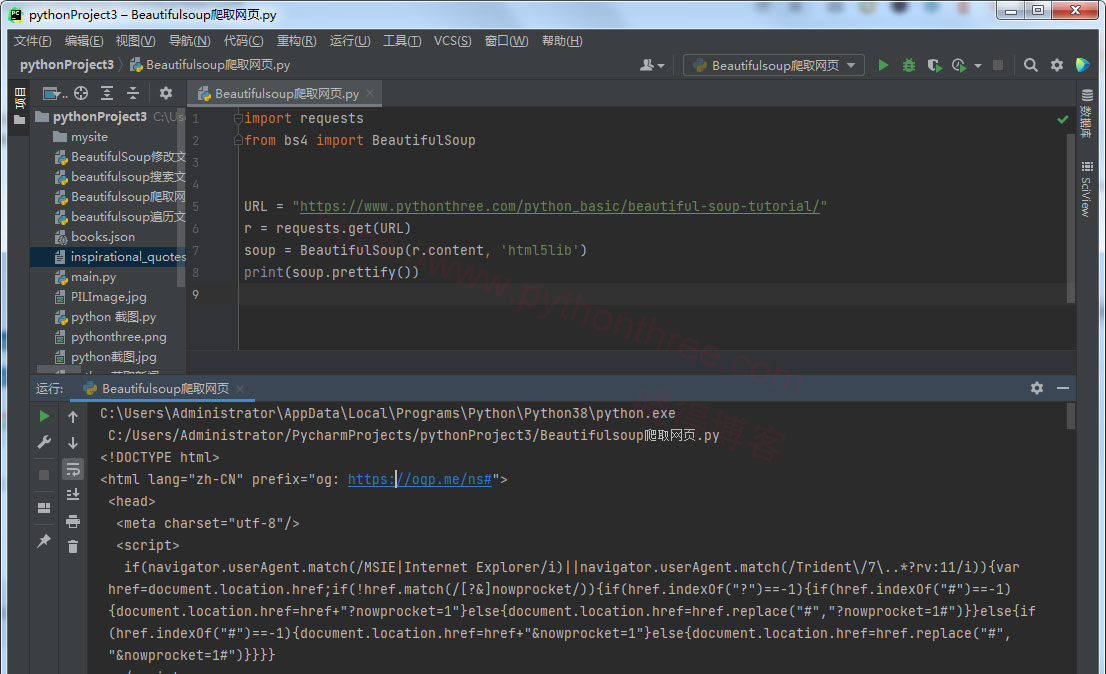Open the 运行(U) menu
Image resolution: width=1106 pixels, height=674 pixels.
pyautogui.click(x=350, y=41)
